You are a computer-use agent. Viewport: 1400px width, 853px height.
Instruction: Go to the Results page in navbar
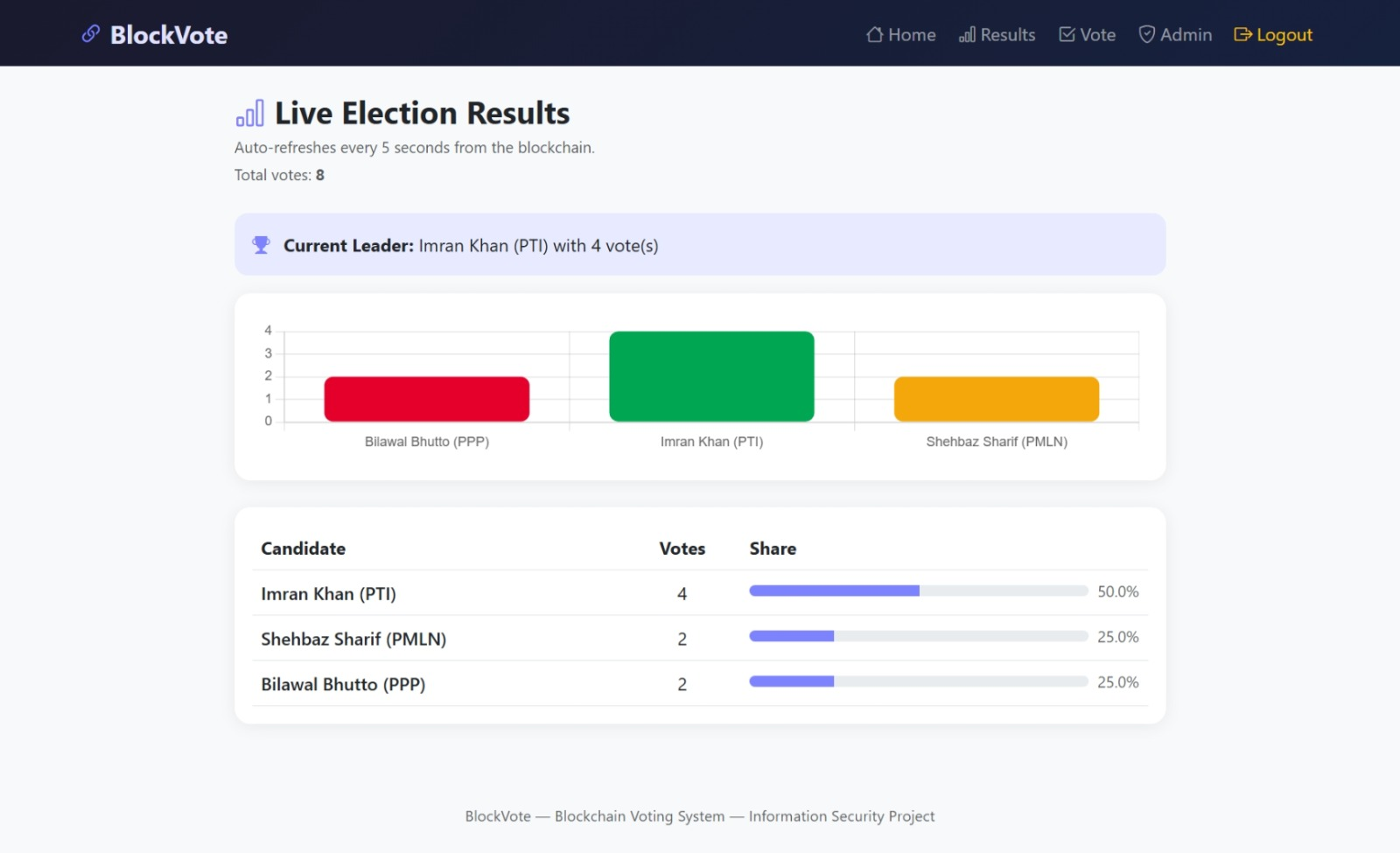click(x=997, y=35)
